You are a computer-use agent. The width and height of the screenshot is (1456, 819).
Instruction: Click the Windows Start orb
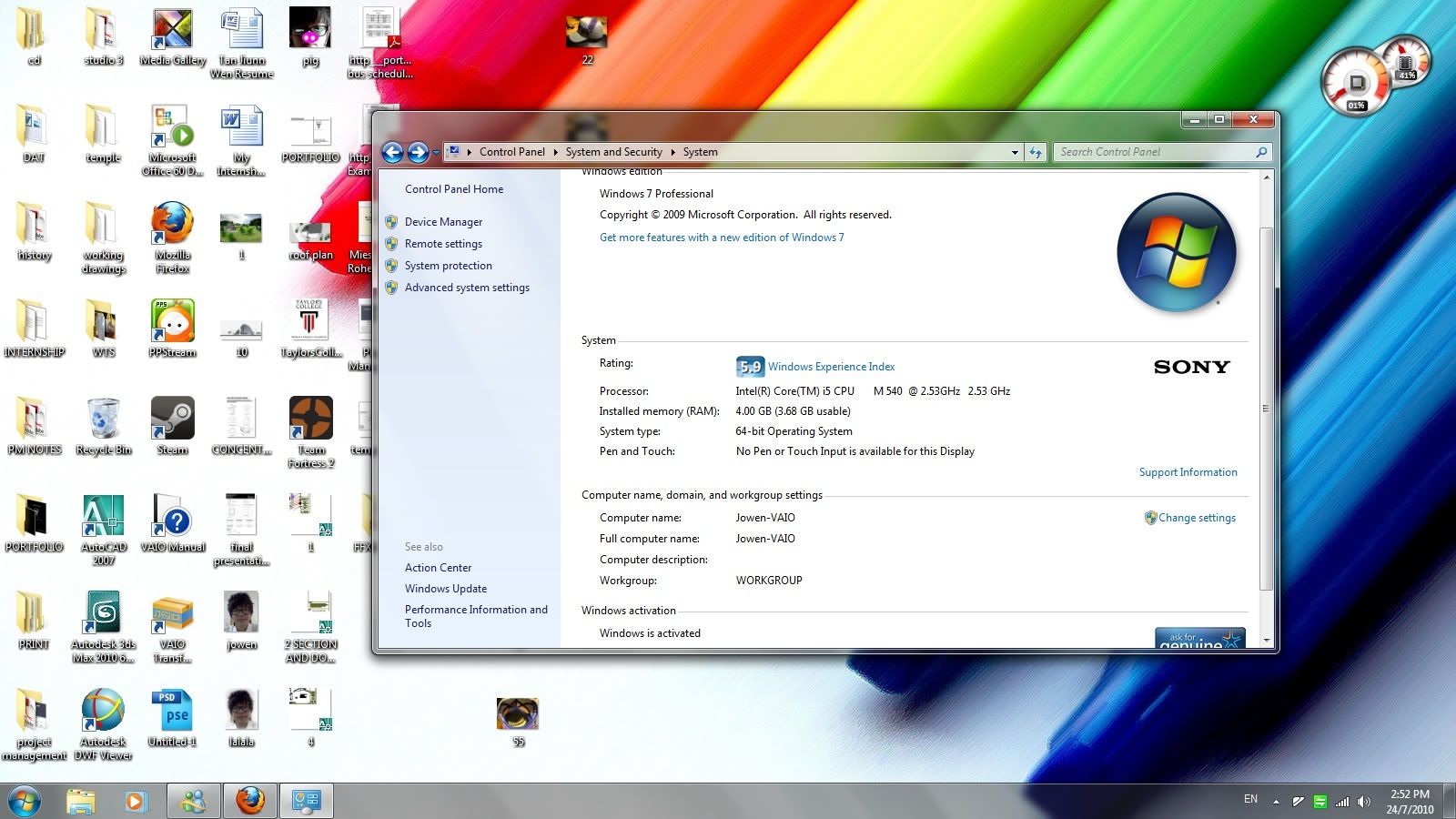pyautogui.click(x=24, y=801)
